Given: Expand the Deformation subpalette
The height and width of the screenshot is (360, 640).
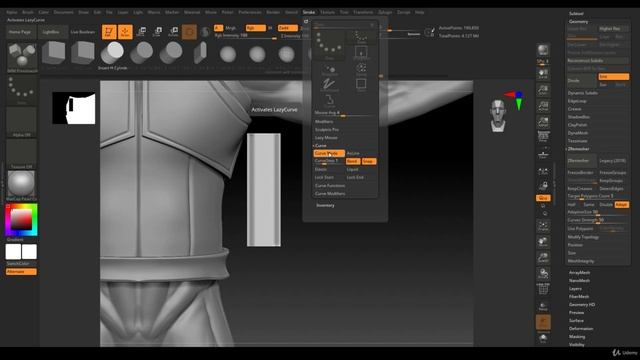Looking at the screenshot, I should pyautogui.click(x=581, y=329).
